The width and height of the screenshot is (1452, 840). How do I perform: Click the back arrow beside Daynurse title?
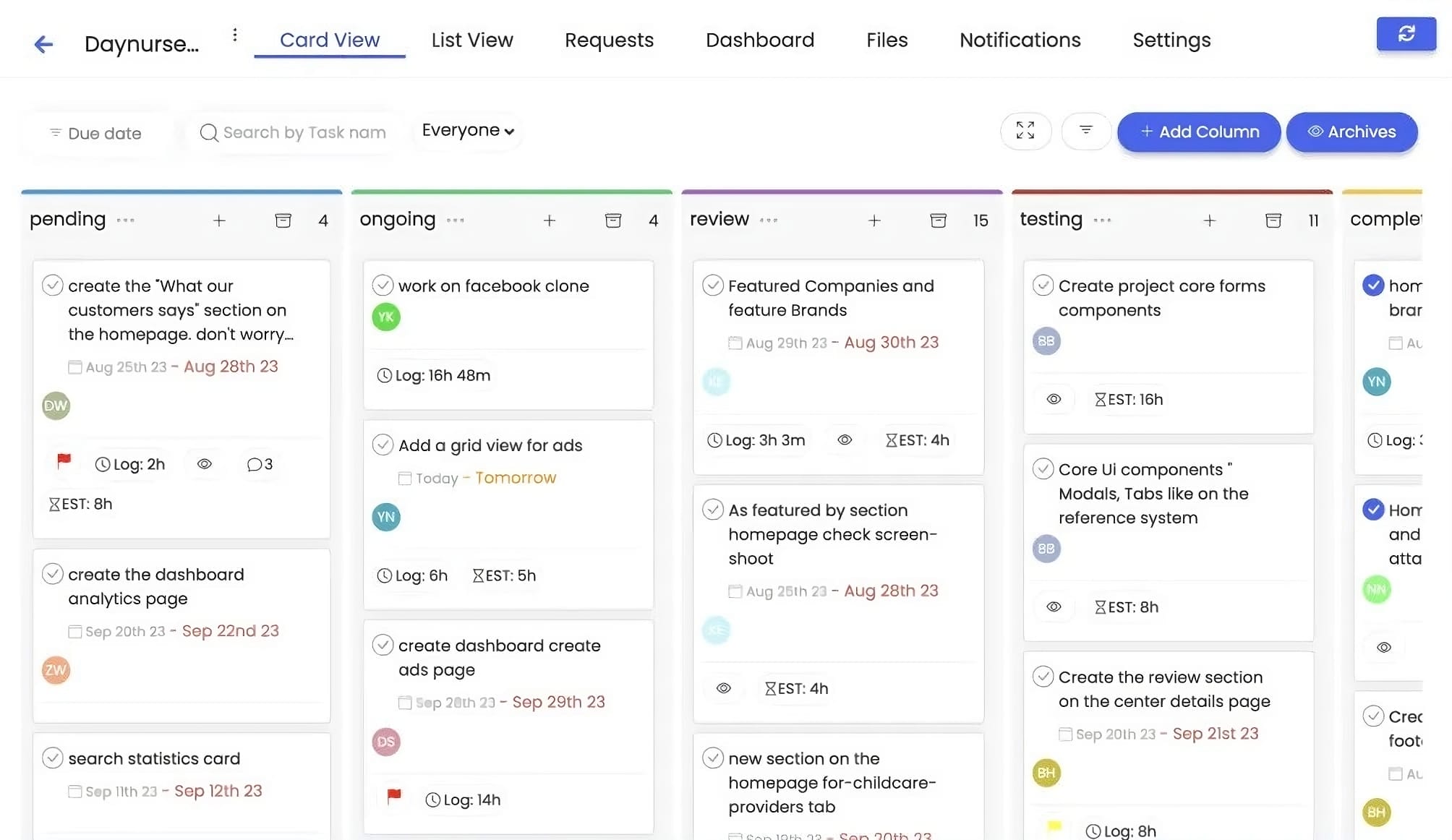43,44
